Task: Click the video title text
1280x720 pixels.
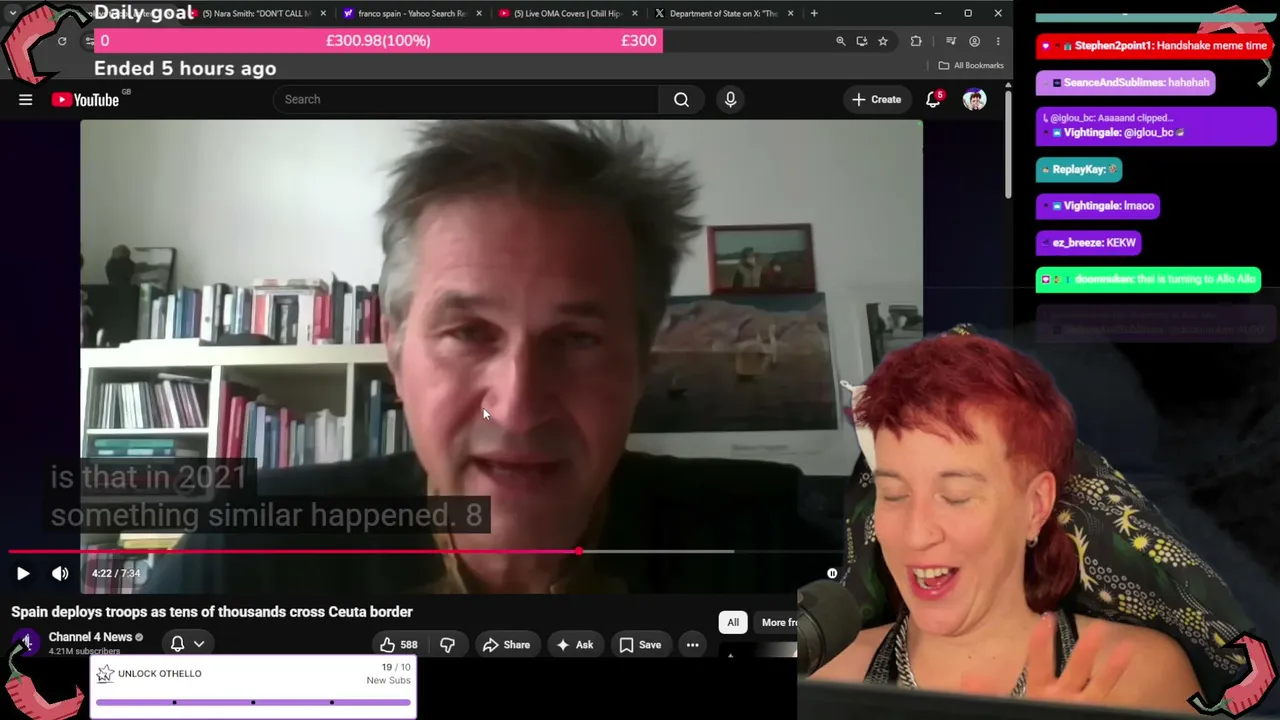Action: [212, 612]
